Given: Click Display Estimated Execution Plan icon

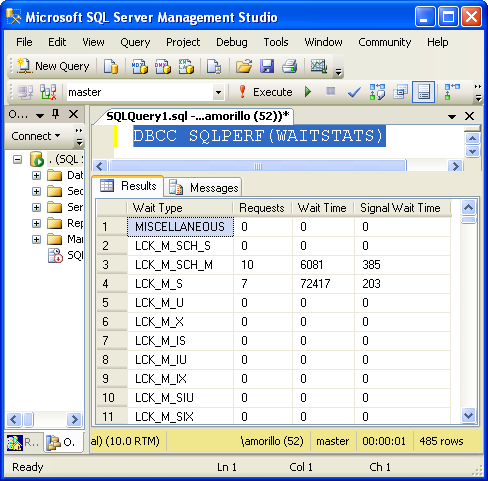Looking at the screenshot, I should tap(377, 92).
